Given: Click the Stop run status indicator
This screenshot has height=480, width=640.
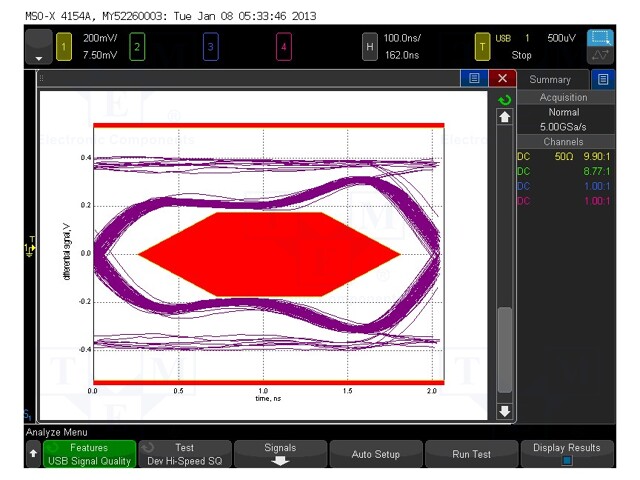Looking at the screenshot, I should 522,55.
